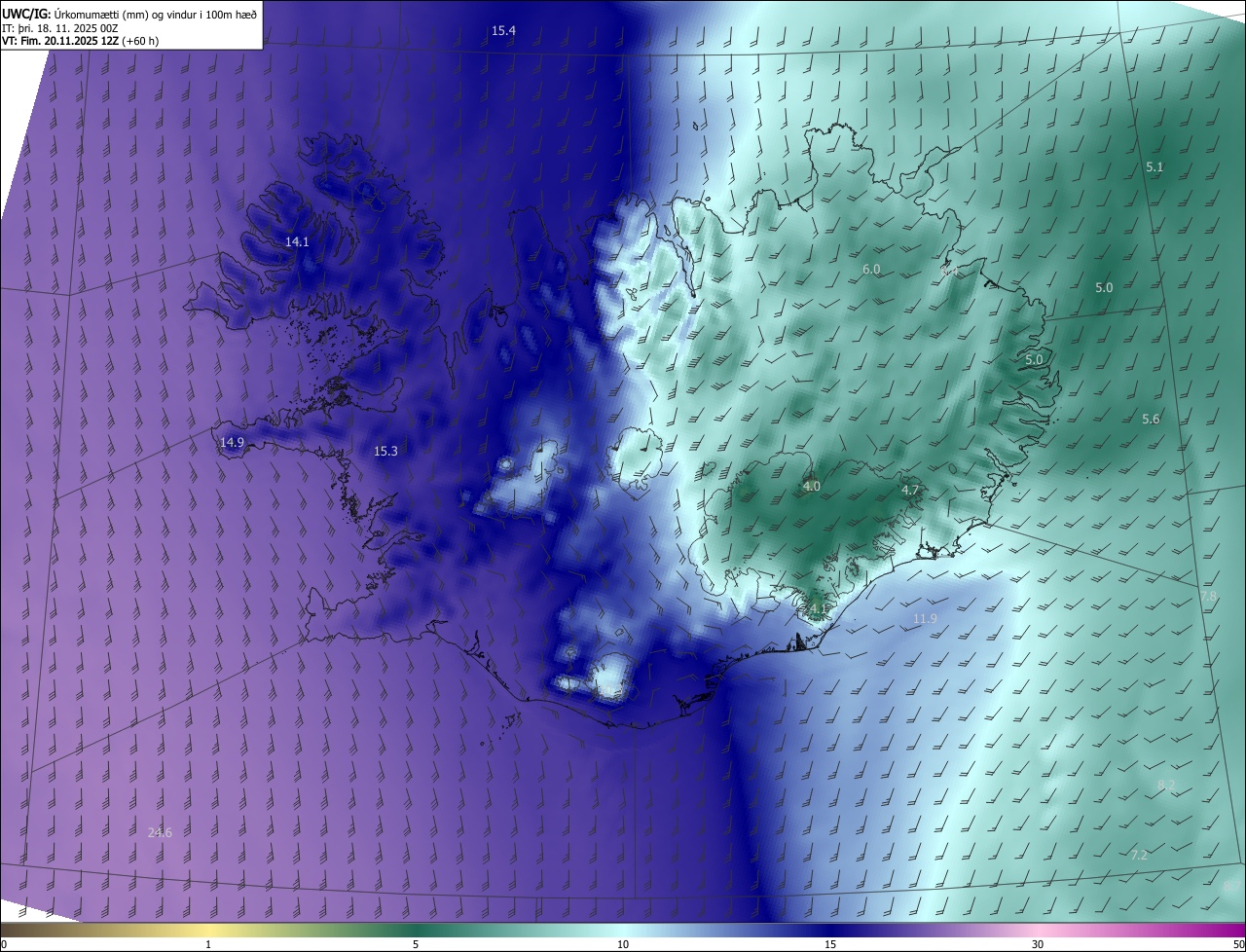Click the 15.4 value label

click(x=503, y=31)
